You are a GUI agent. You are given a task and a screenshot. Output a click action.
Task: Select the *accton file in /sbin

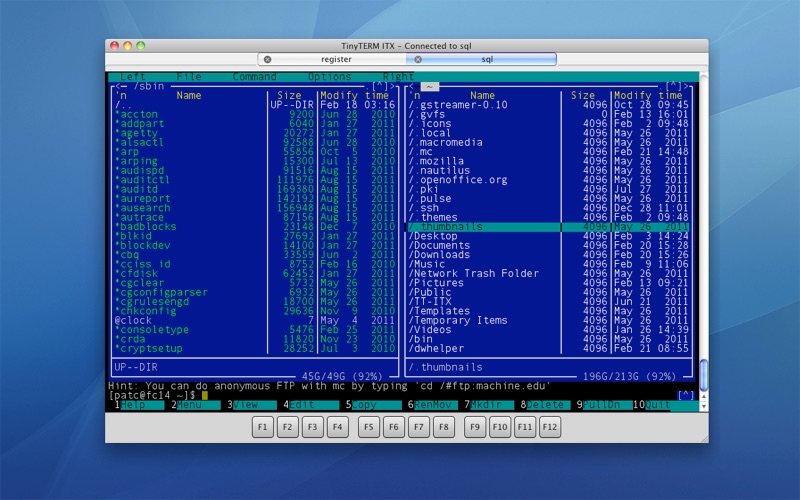click(255, 114)
